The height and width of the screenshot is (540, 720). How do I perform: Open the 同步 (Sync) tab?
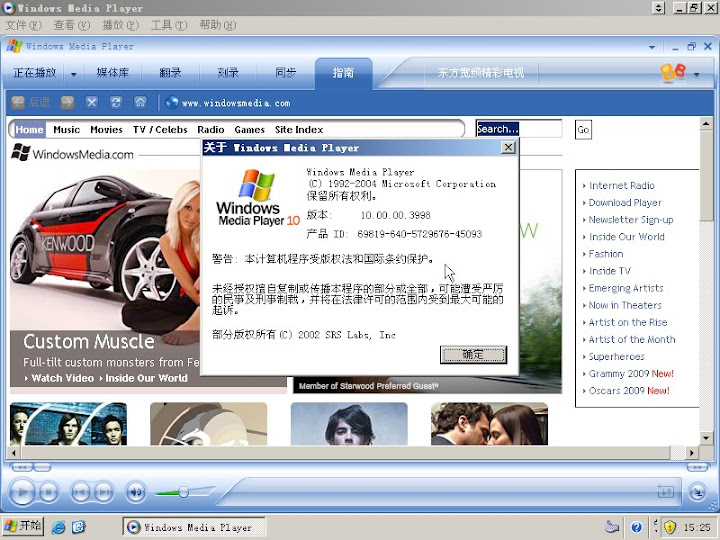pyautogui.click(x=285, y=73)
